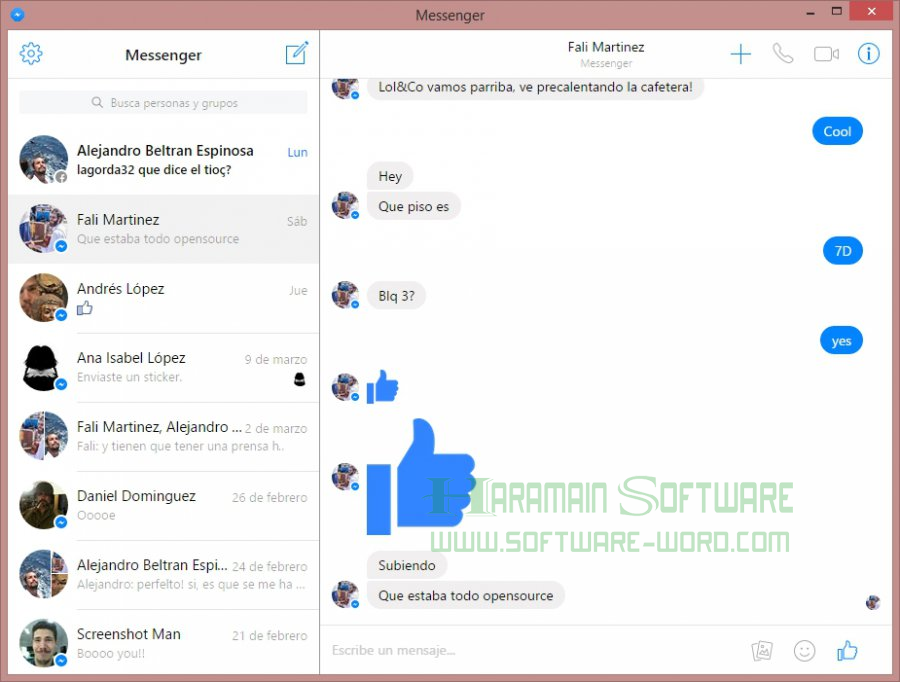Click the 'Blq 3?' message
The image size is (900, 682).
point(396,296)
